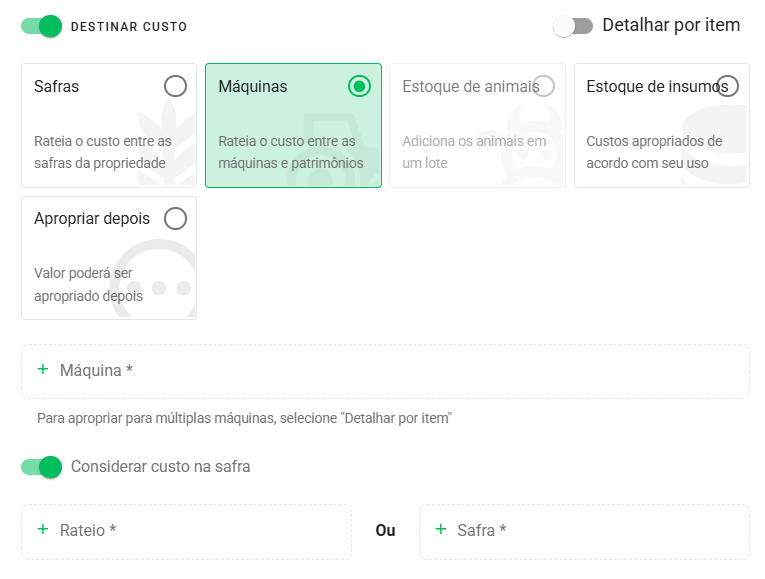Click the Destinar Custo label

click(129, 27)
